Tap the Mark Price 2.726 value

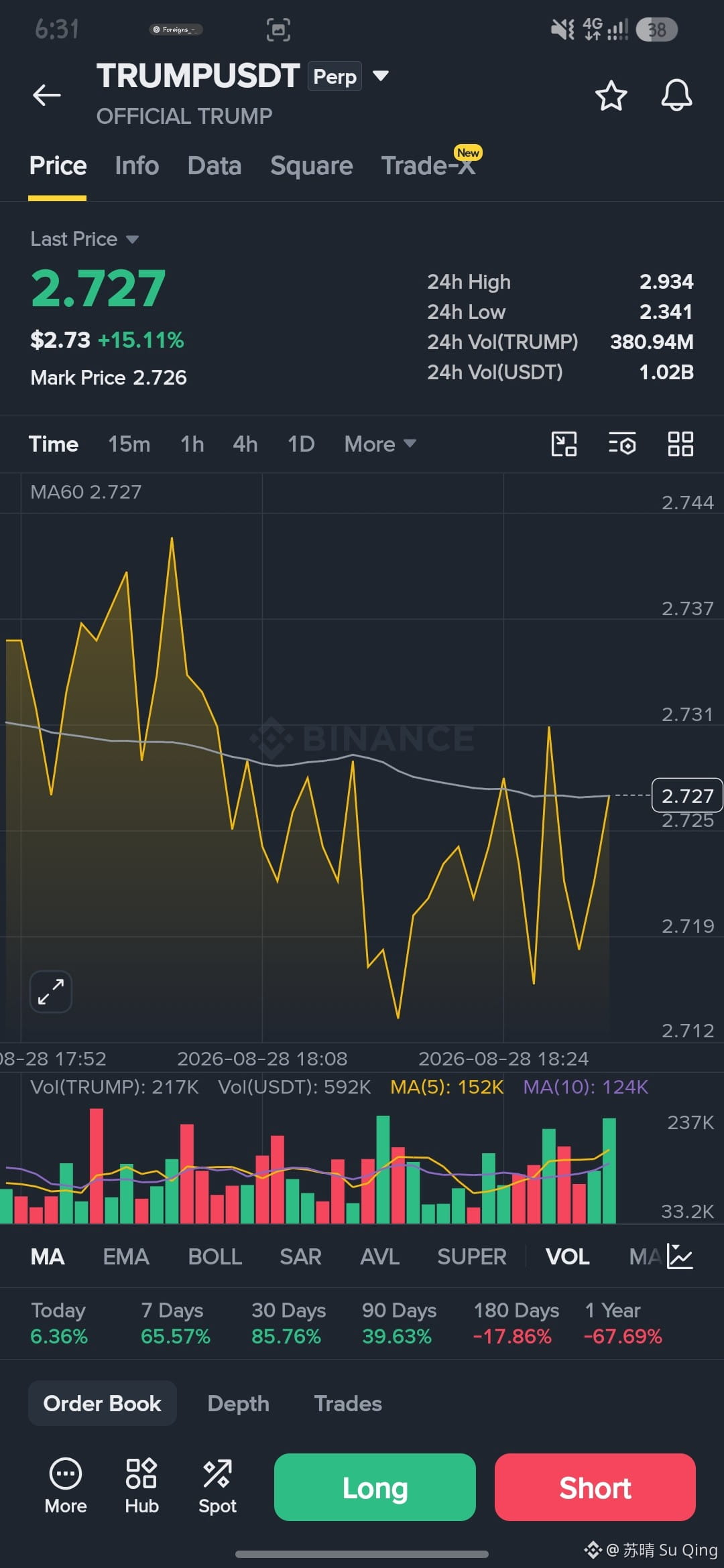coord(109,377)
